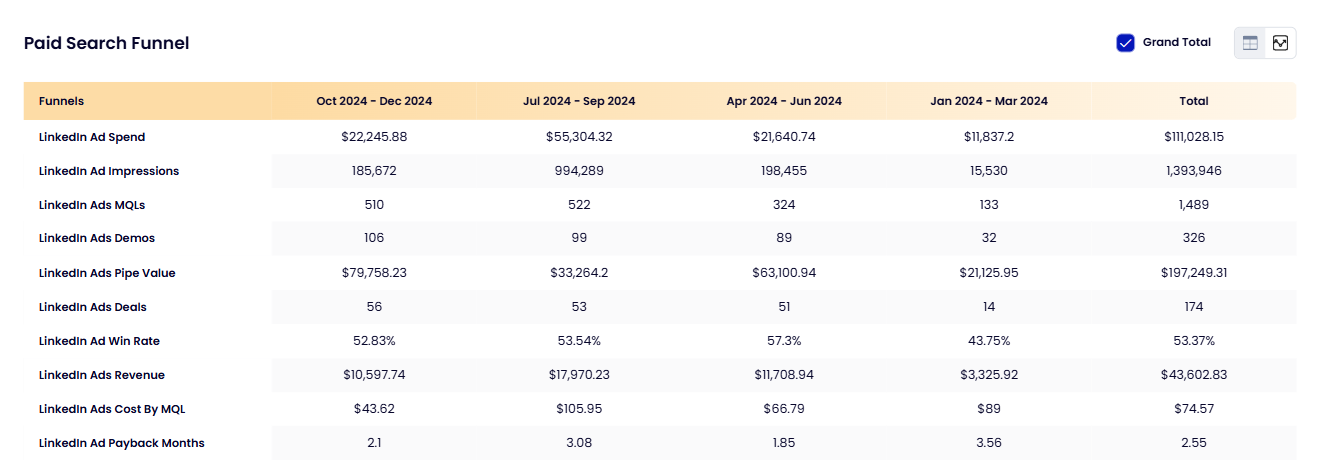Click the $43,602.83 total revenue cell
Viewport: 1324px width, 469px height.
click(x=1194, y=375)
